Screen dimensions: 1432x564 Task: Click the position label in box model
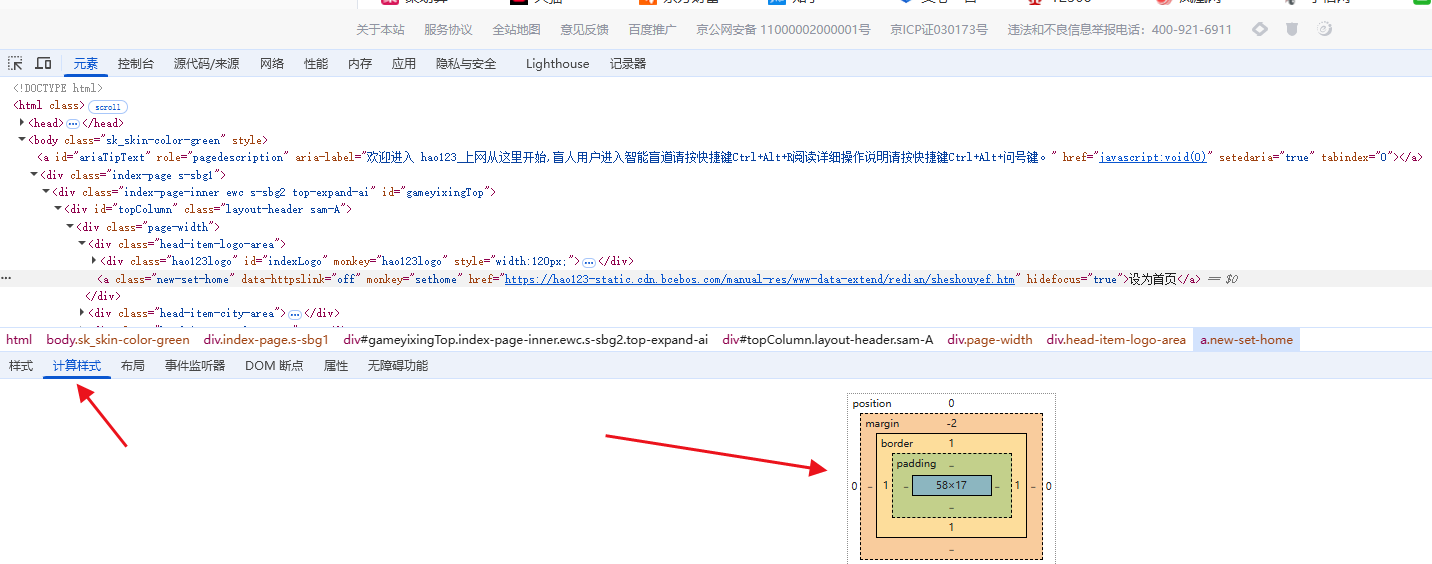coord(871,404)
